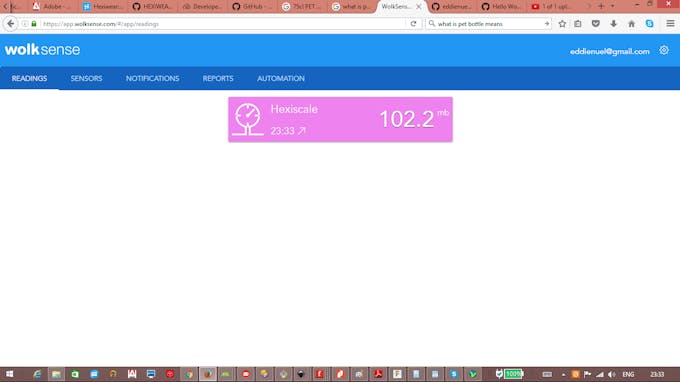Viewport: 680px width, 382px height.
Task: Click the wolksense logo
Action: (x=42, y=49)
